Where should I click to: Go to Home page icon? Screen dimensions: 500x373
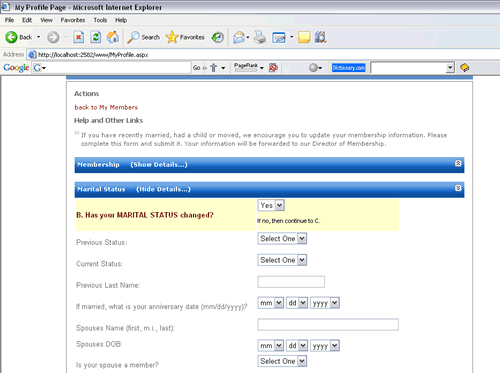coord(113,37)
